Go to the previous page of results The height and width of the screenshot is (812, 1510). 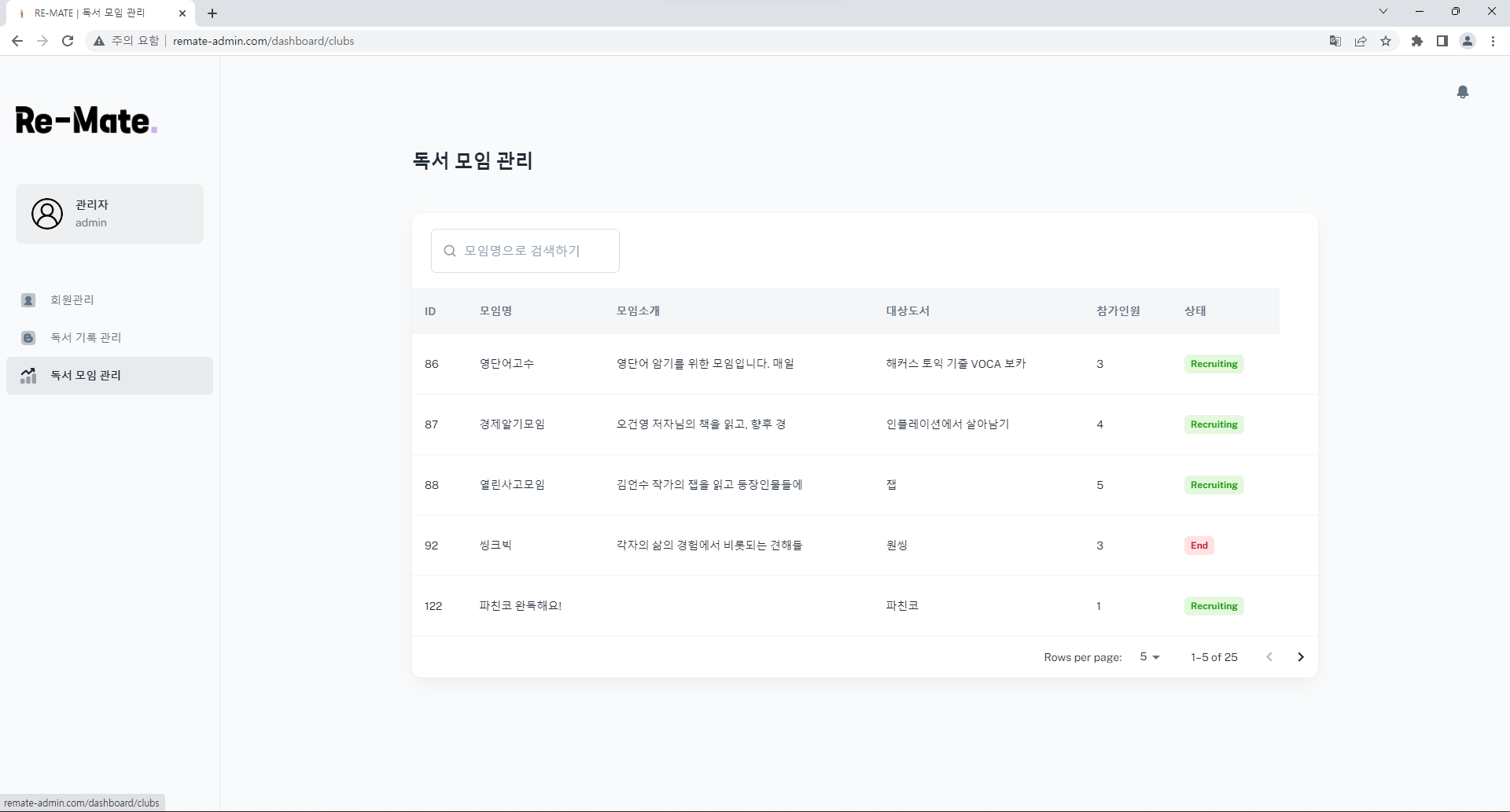(x=1269, y=657)
